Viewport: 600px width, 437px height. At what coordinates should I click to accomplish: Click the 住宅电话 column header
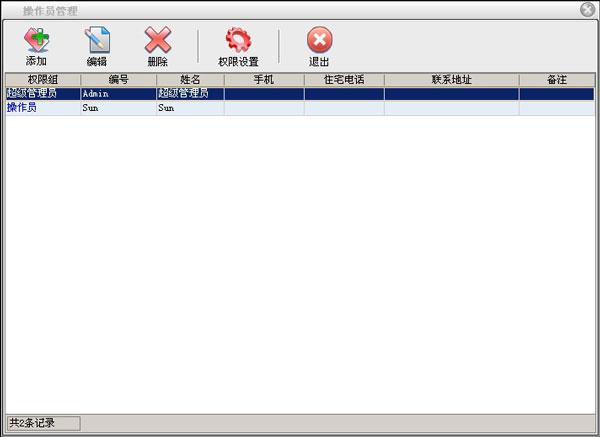(344, 79)
